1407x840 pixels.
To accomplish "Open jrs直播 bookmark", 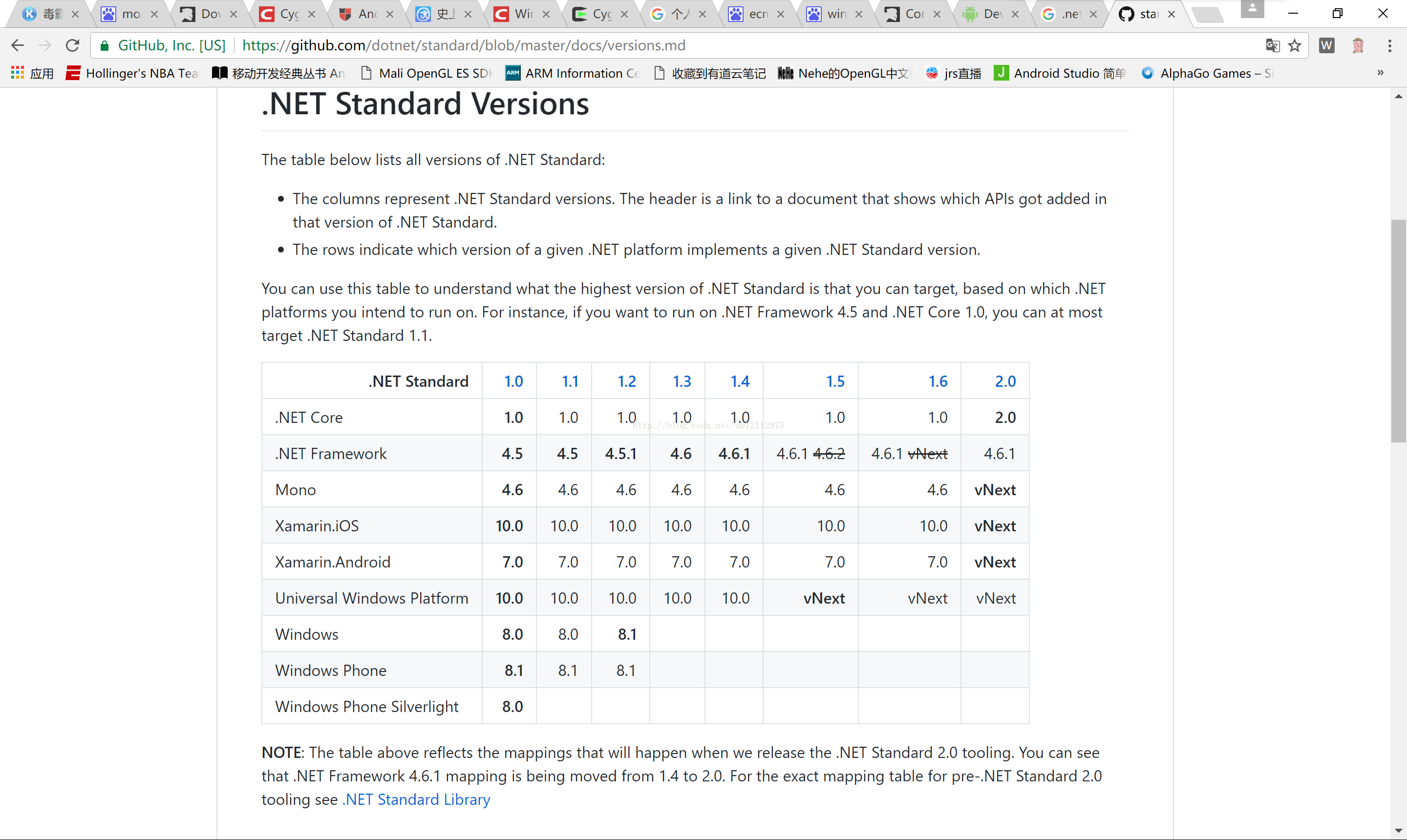I will point(954,73).
